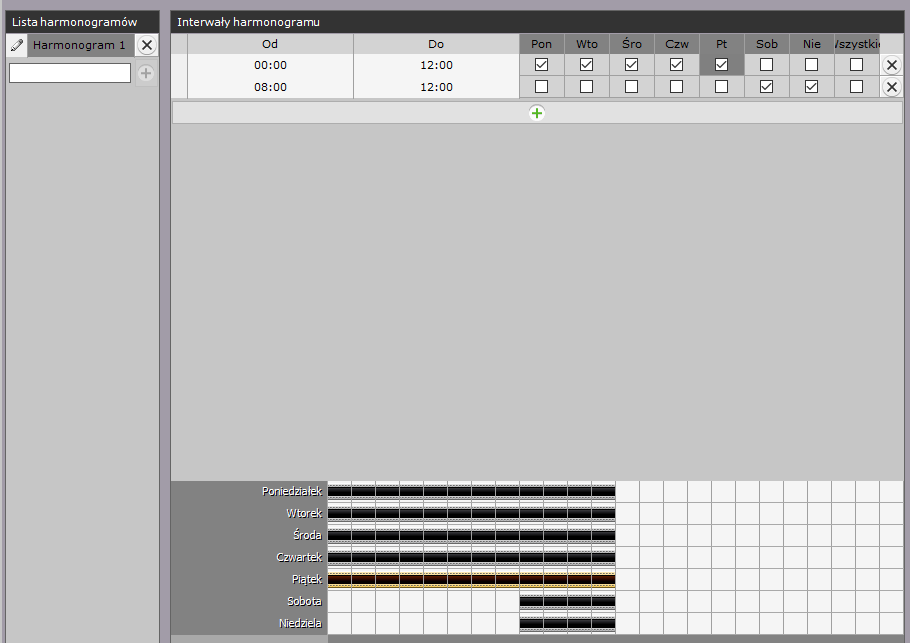
Task: Remove the 00:00–12:00 interval row
Action: [x=892, y=65]
